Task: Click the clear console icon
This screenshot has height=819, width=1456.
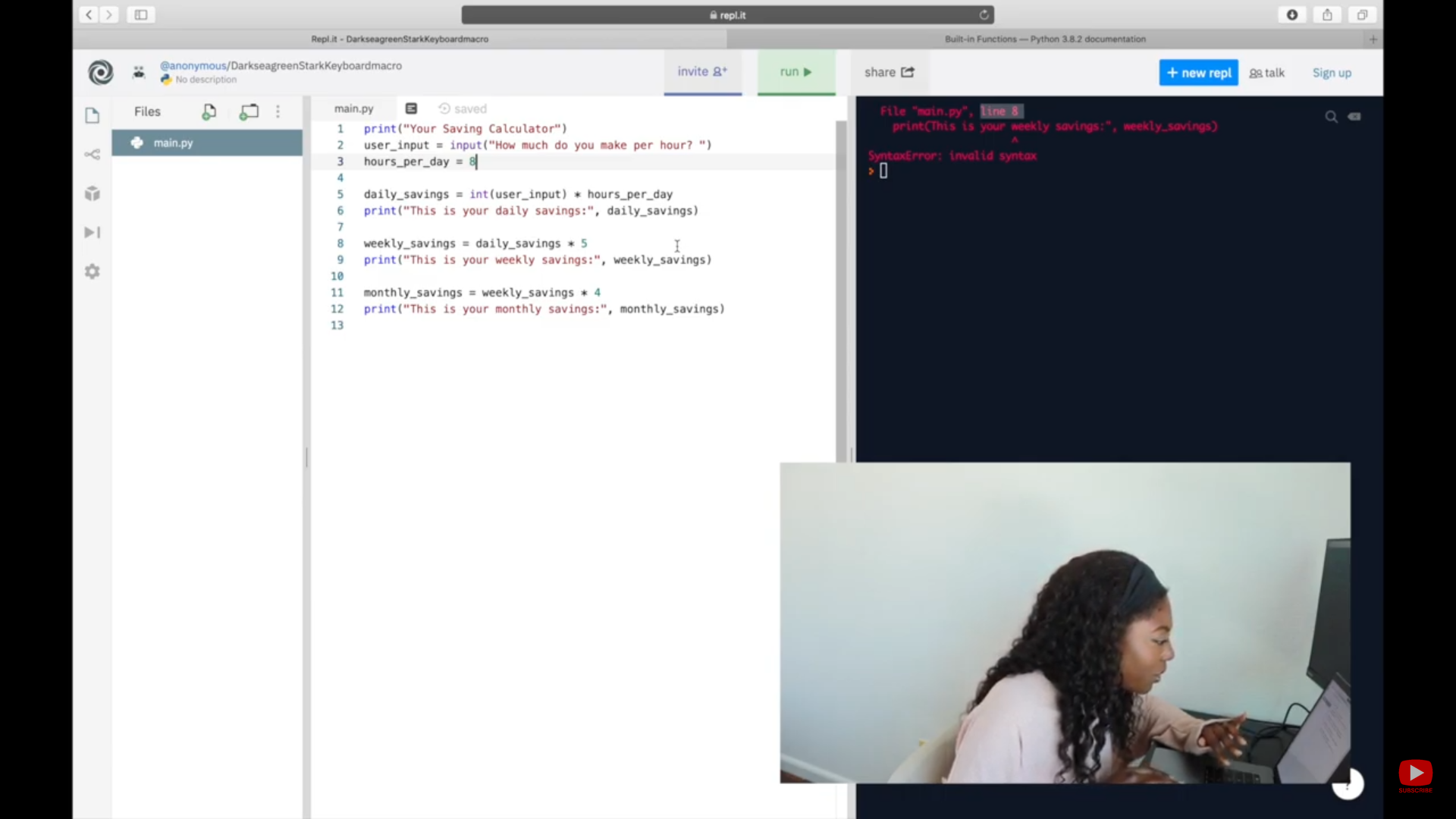Action: [x=1354, y=116]
